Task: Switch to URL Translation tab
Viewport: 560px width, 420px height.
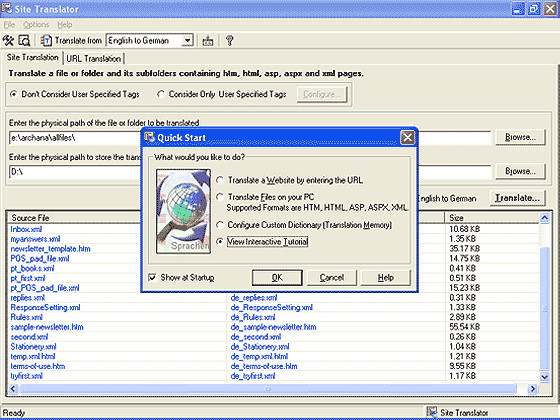Action: (94, 58)
